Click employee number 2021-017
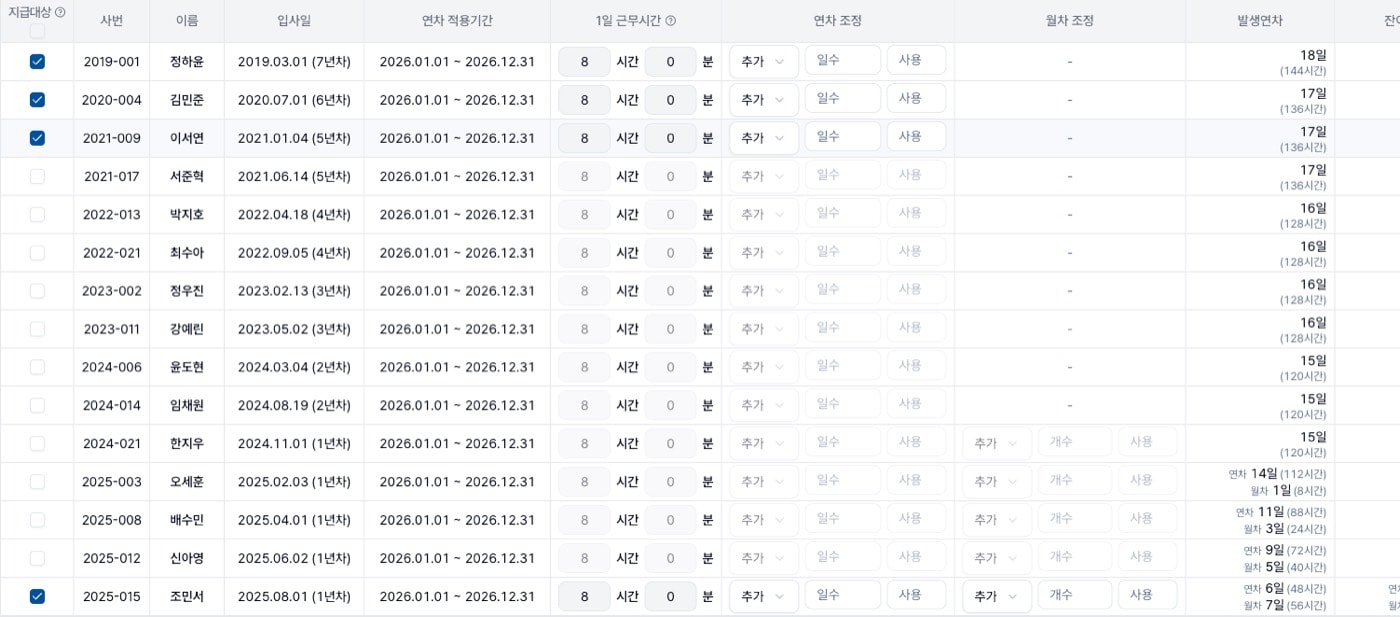Viewport: 1400px width, 617px height. pyautogui.click(x=112, y=176)
